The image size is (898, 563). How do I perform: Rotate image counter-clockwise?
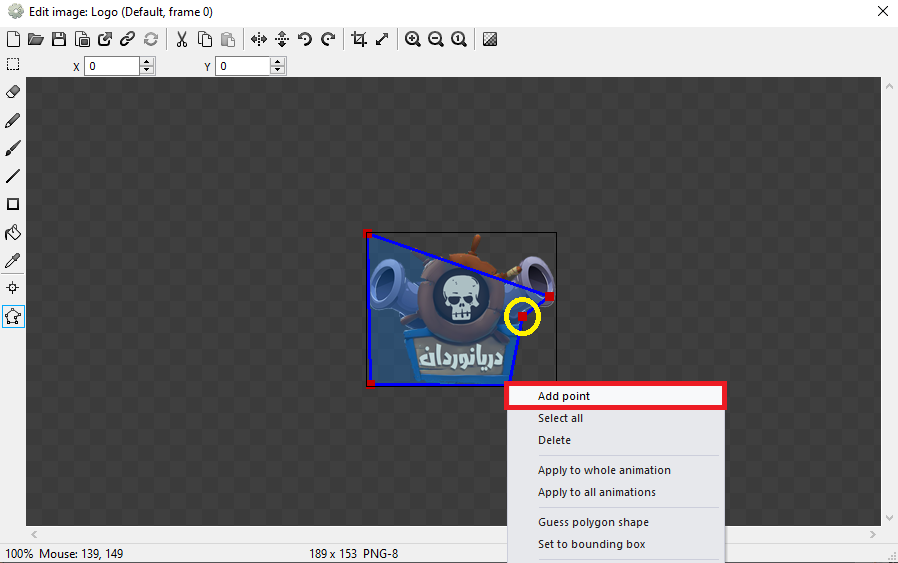point(305,39)
